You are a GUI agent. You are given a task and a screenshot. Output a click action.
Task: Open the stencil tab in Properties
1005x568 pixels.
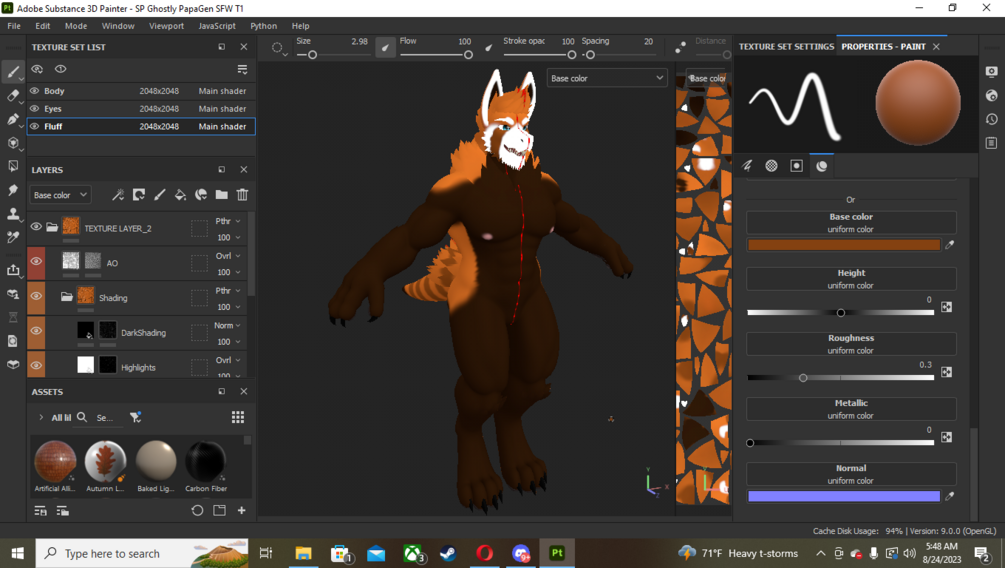[x=797, y=166]
